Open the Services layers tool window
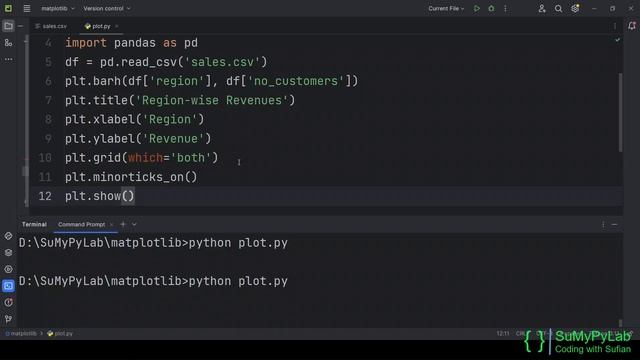The image size is (640, 360). pyautogui.click(x=8, y=253)
